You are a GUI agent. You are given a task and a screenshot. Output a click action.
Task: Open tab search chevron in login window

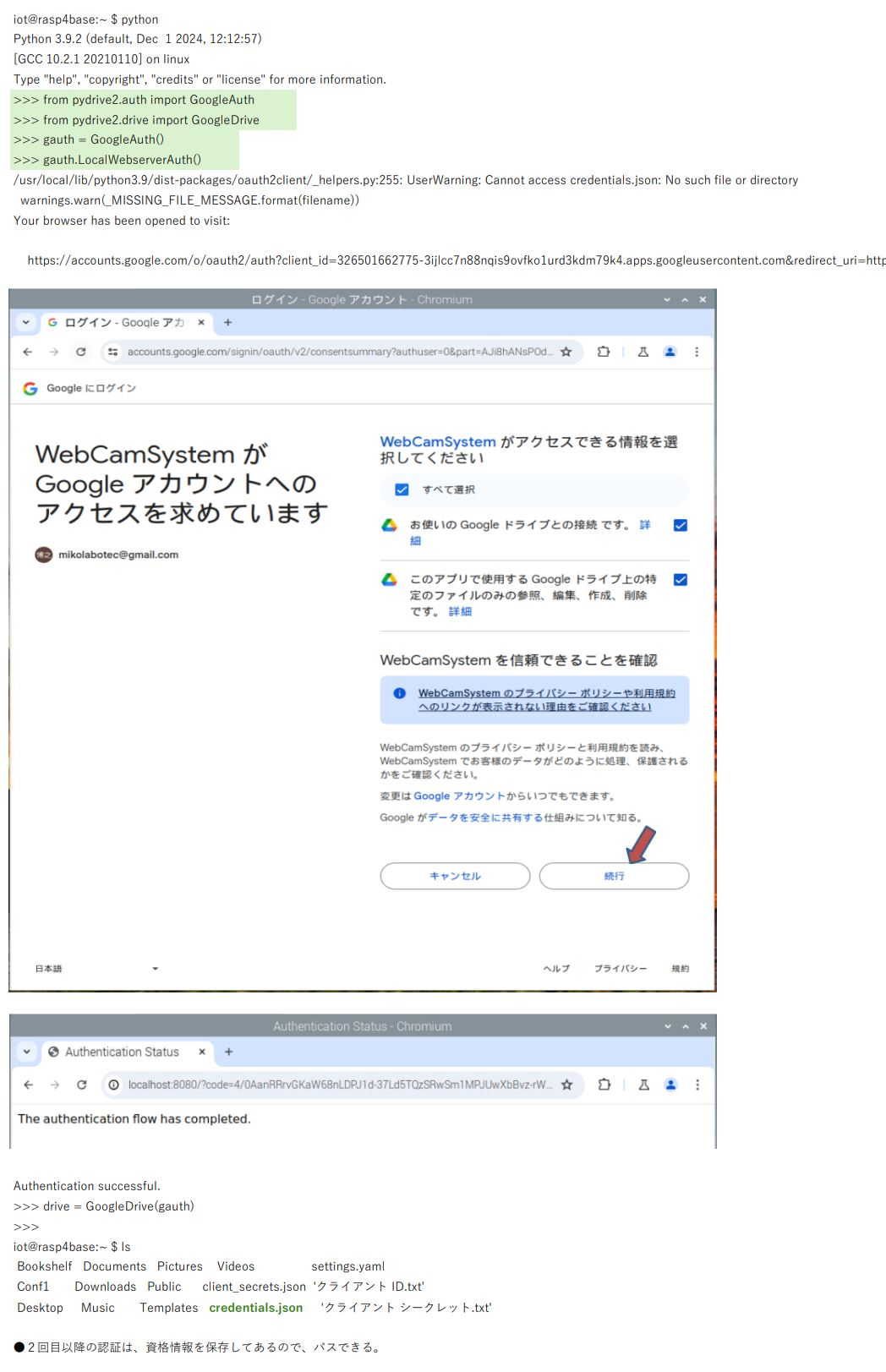pyautogui.click(x=26, y=322)
